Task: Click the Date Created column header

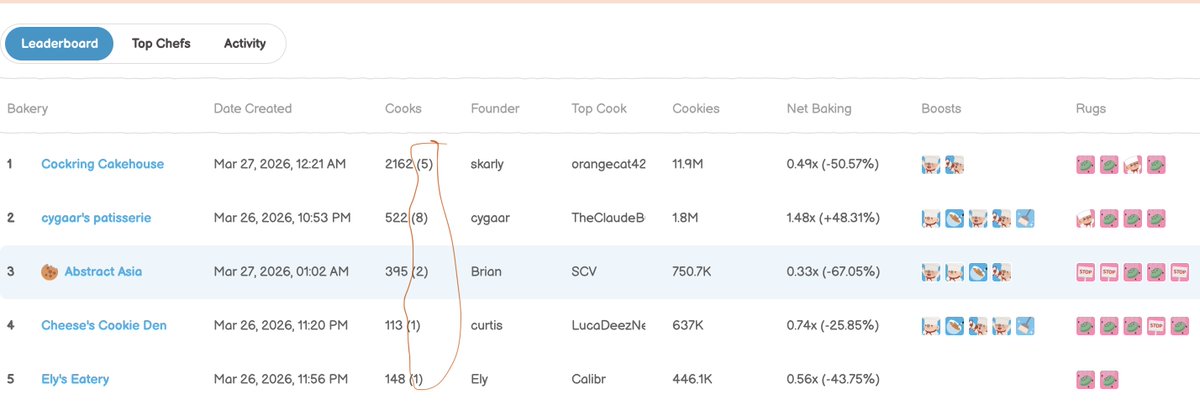Action: [x=253, y=109]
